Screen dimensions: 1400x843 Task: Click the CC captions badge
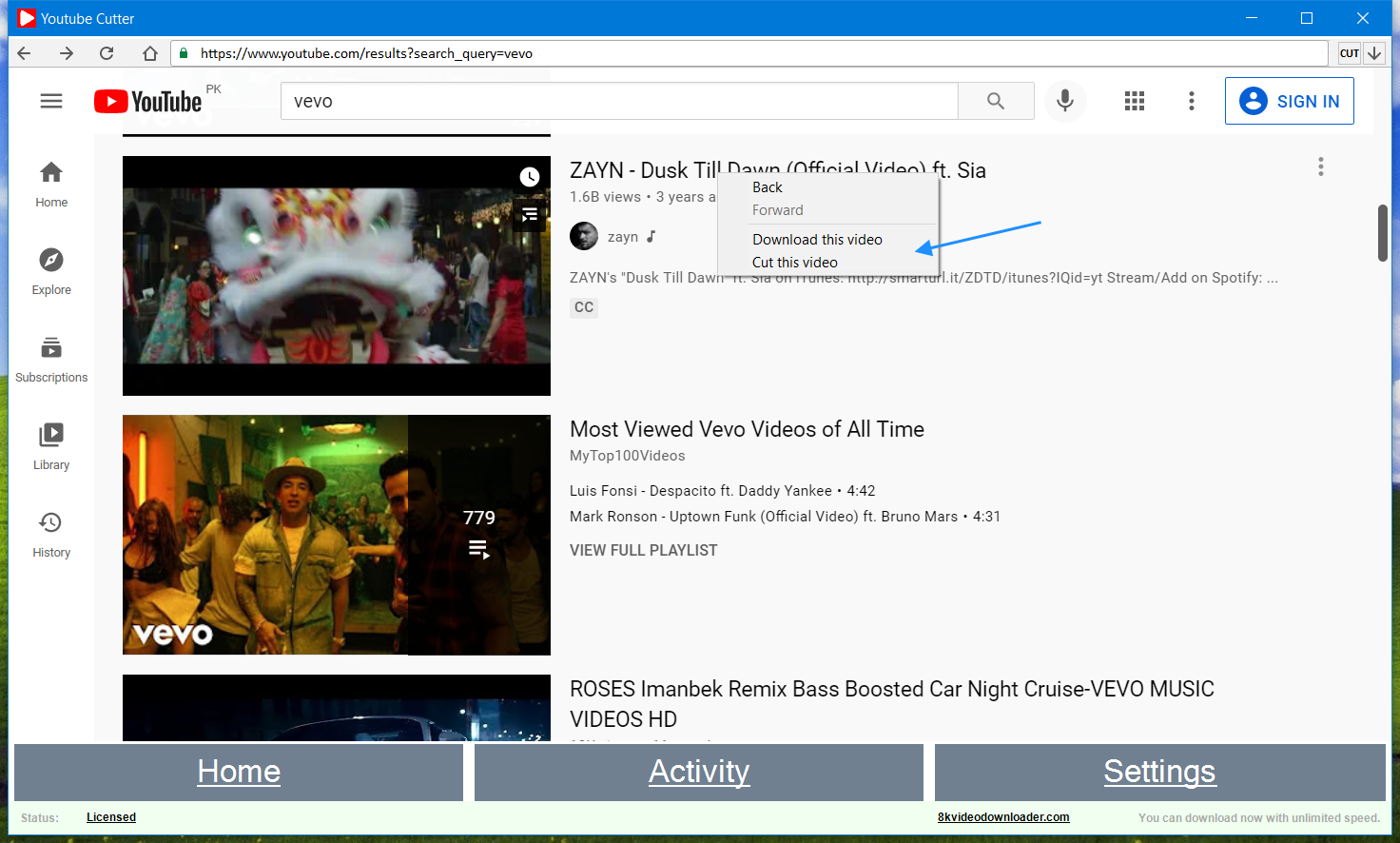(x=584, y=307)
